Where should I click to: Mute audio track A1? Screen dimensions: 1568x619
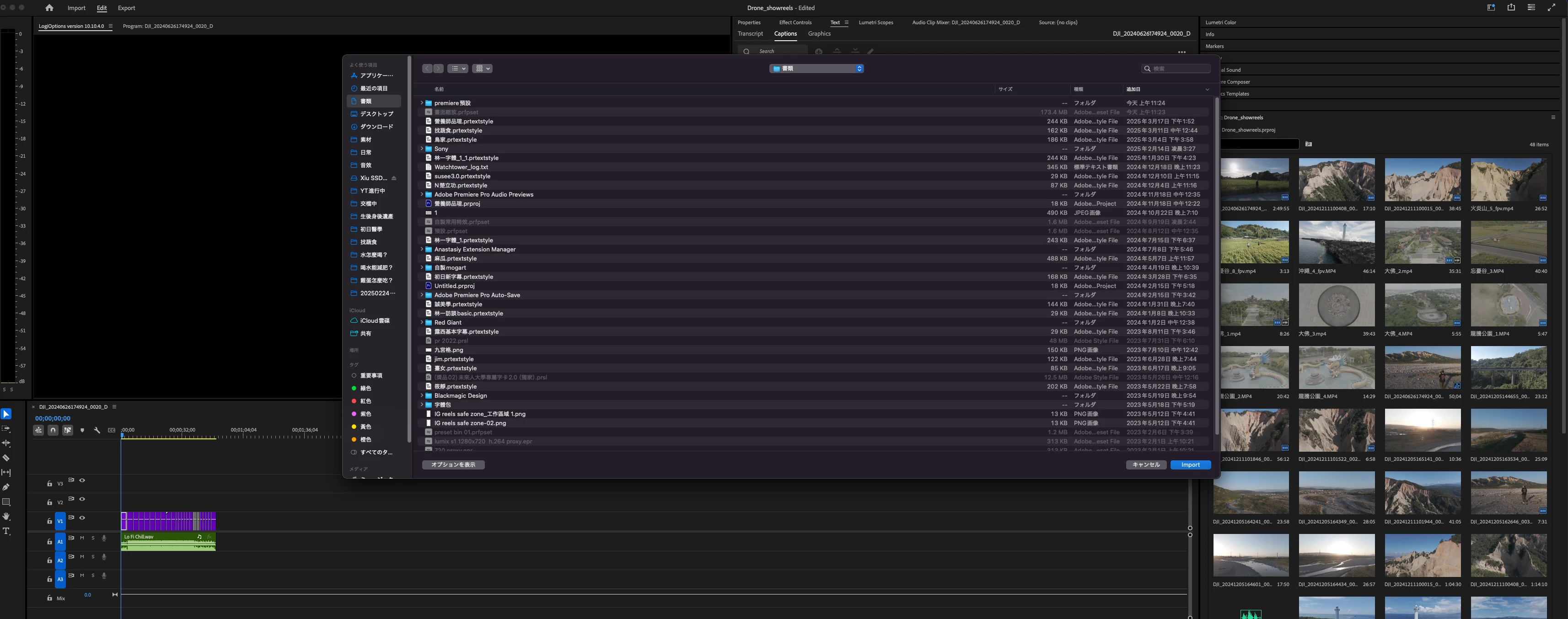click(82, 538)
